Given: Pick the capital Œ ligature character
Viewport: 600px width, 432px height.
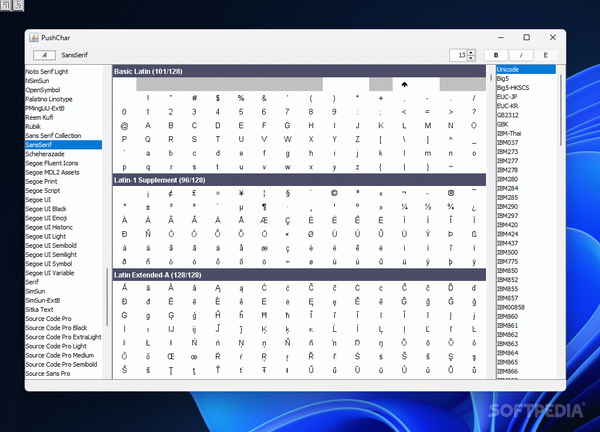Looking at the screenshot, I should 171,357.
